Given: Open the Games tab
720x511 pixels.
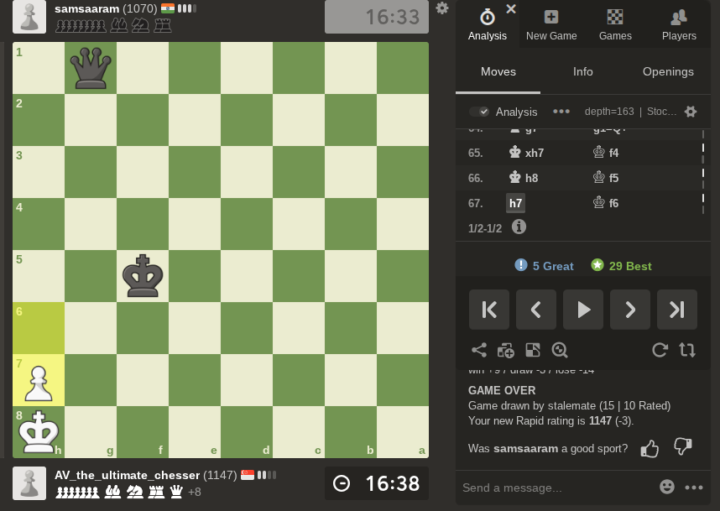Looking at the screenshot, I should [615, 25].
